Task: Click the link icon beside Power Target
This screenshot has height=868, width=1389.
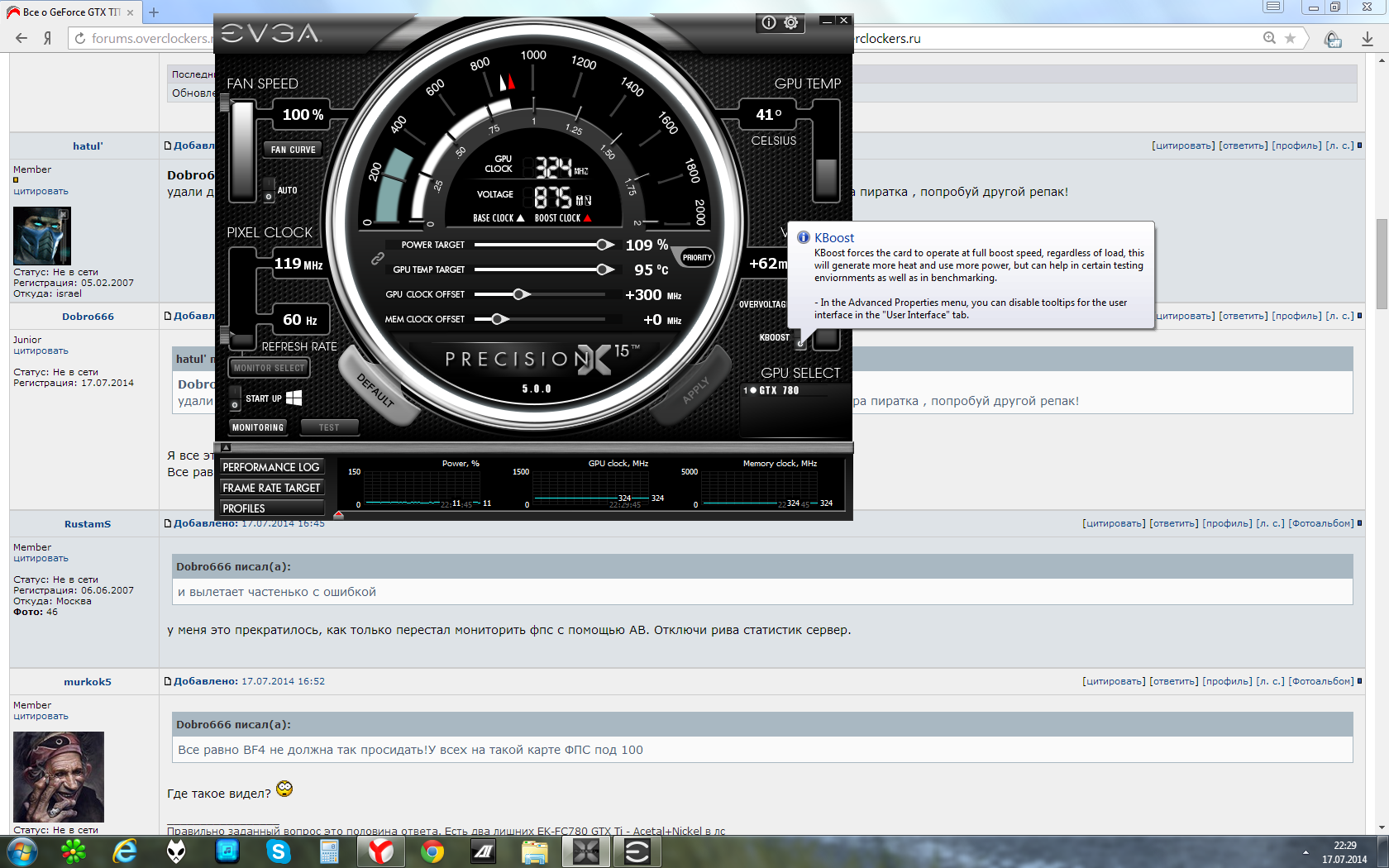Action: coord(377,258)
